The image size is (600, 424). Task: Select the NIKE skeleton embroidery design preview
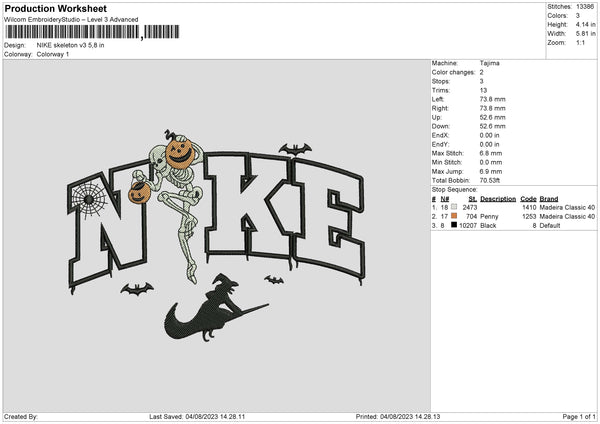pos(217,236)
